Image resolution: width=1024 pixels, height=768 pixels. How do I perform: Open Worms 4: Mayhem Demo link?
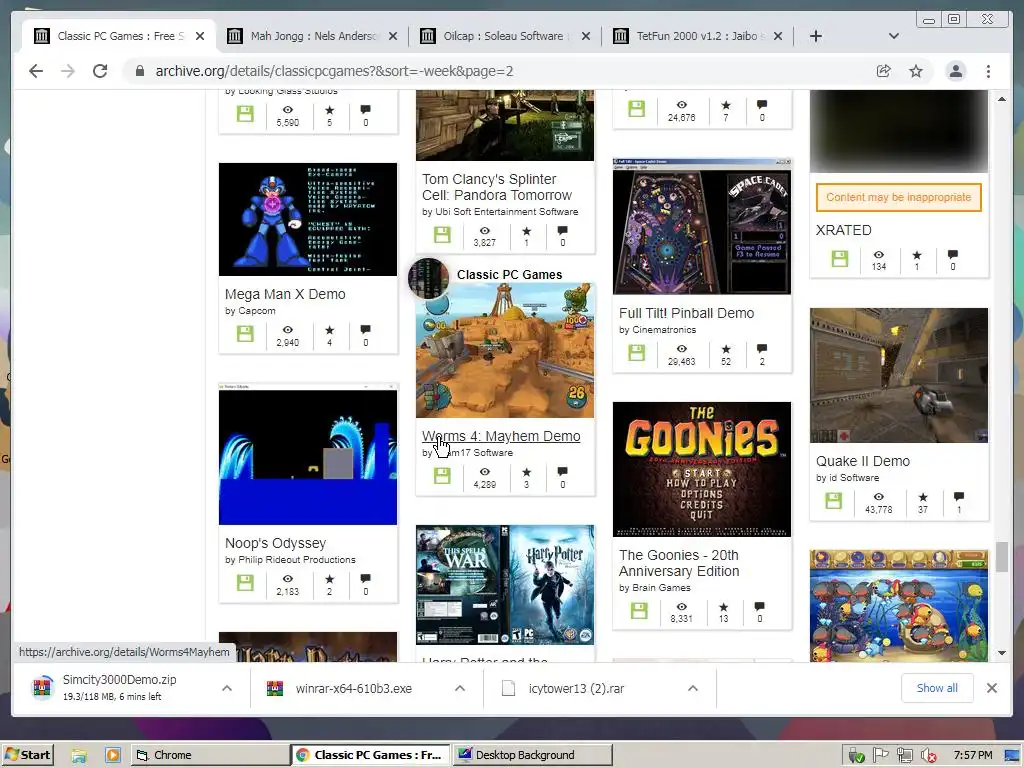click(x=501, y=436)
